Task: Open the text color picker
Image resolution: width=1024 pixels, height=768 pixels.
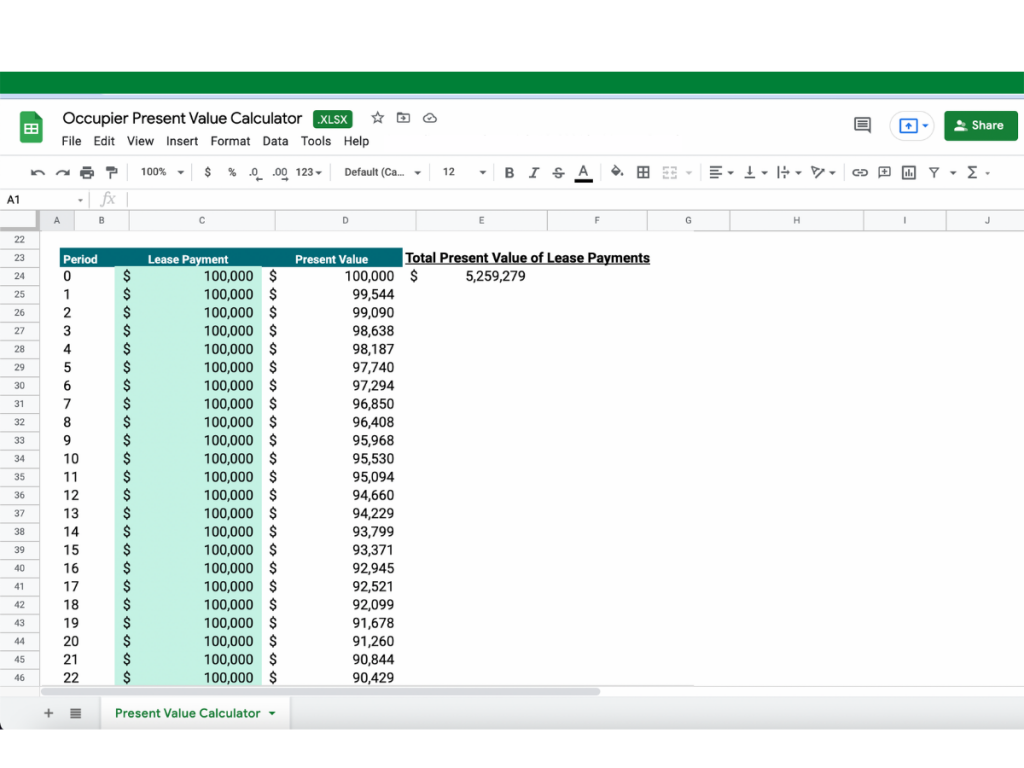Action: coord(583,172)
